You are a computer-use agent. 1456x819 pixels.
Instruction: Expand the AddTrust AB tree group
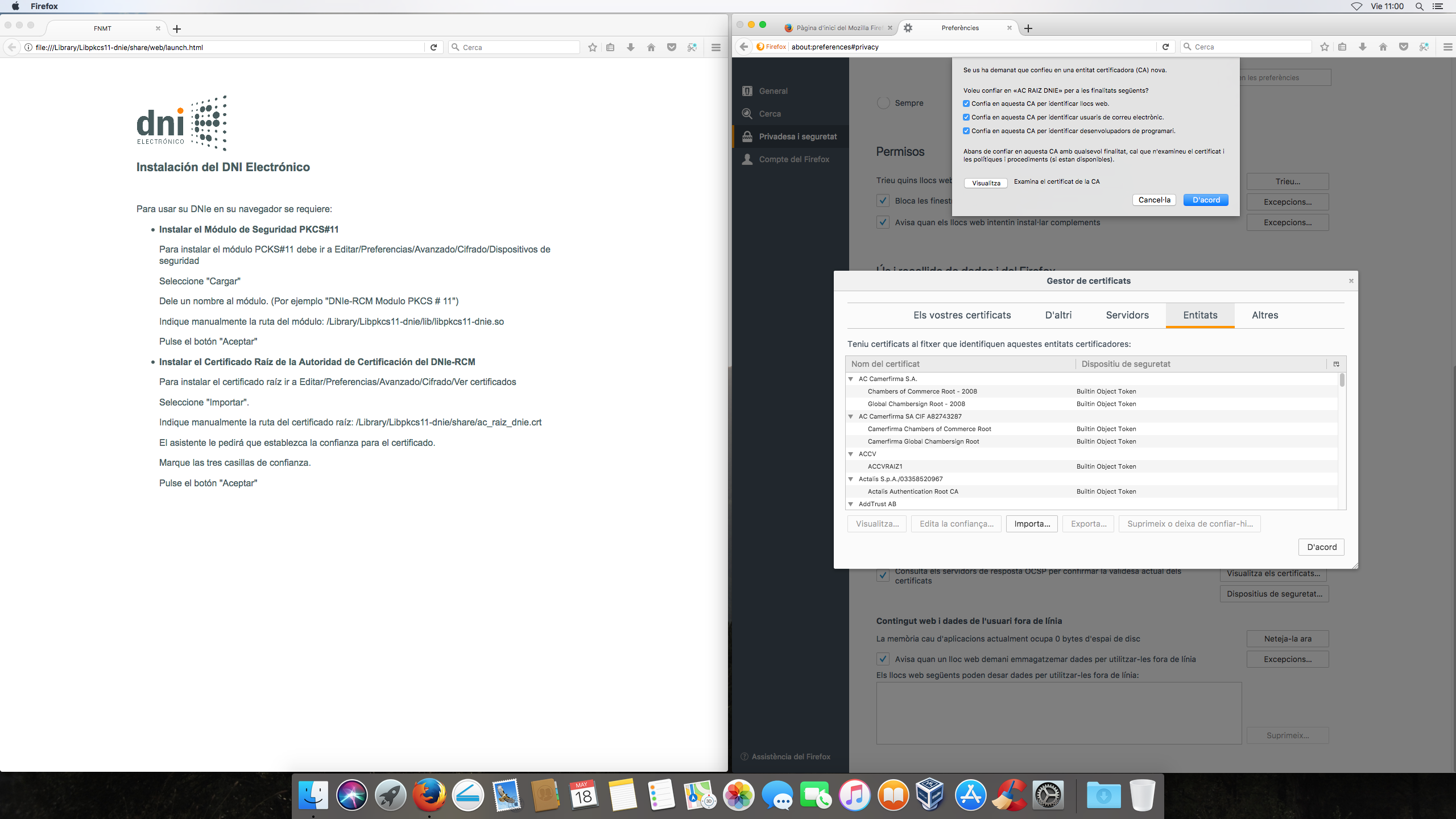click(851, 504)
